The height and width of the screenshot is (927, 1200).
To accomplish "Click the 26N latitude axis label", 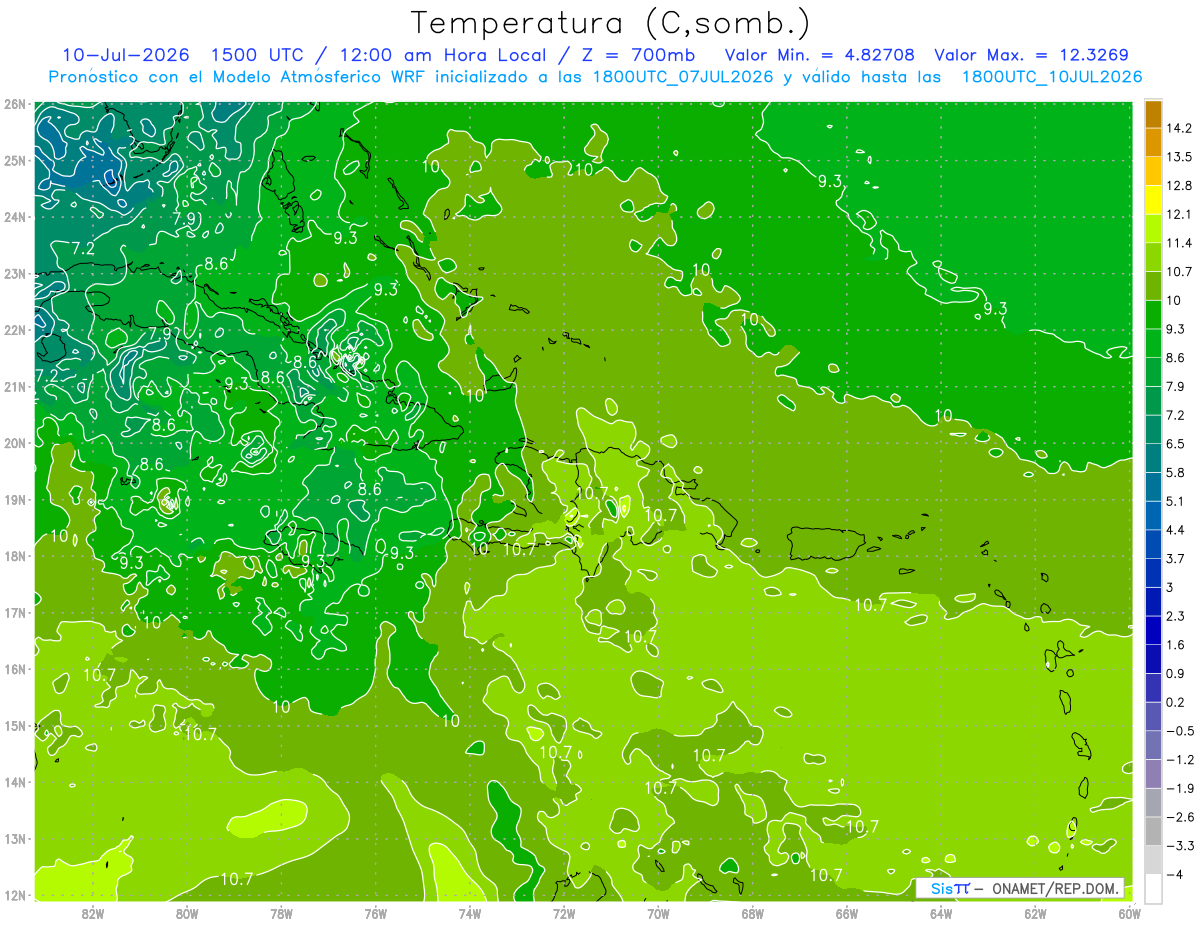I will point(15,103).
